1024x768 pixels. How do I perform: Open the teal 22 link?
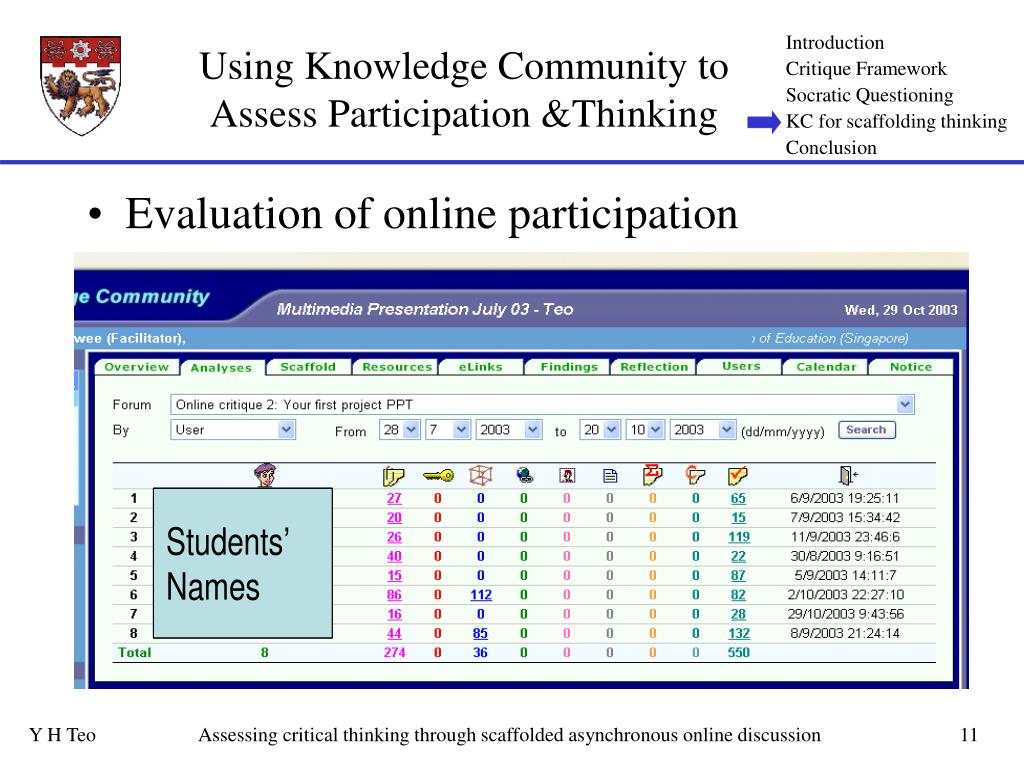pyautogui.click(x=738, y=556)
